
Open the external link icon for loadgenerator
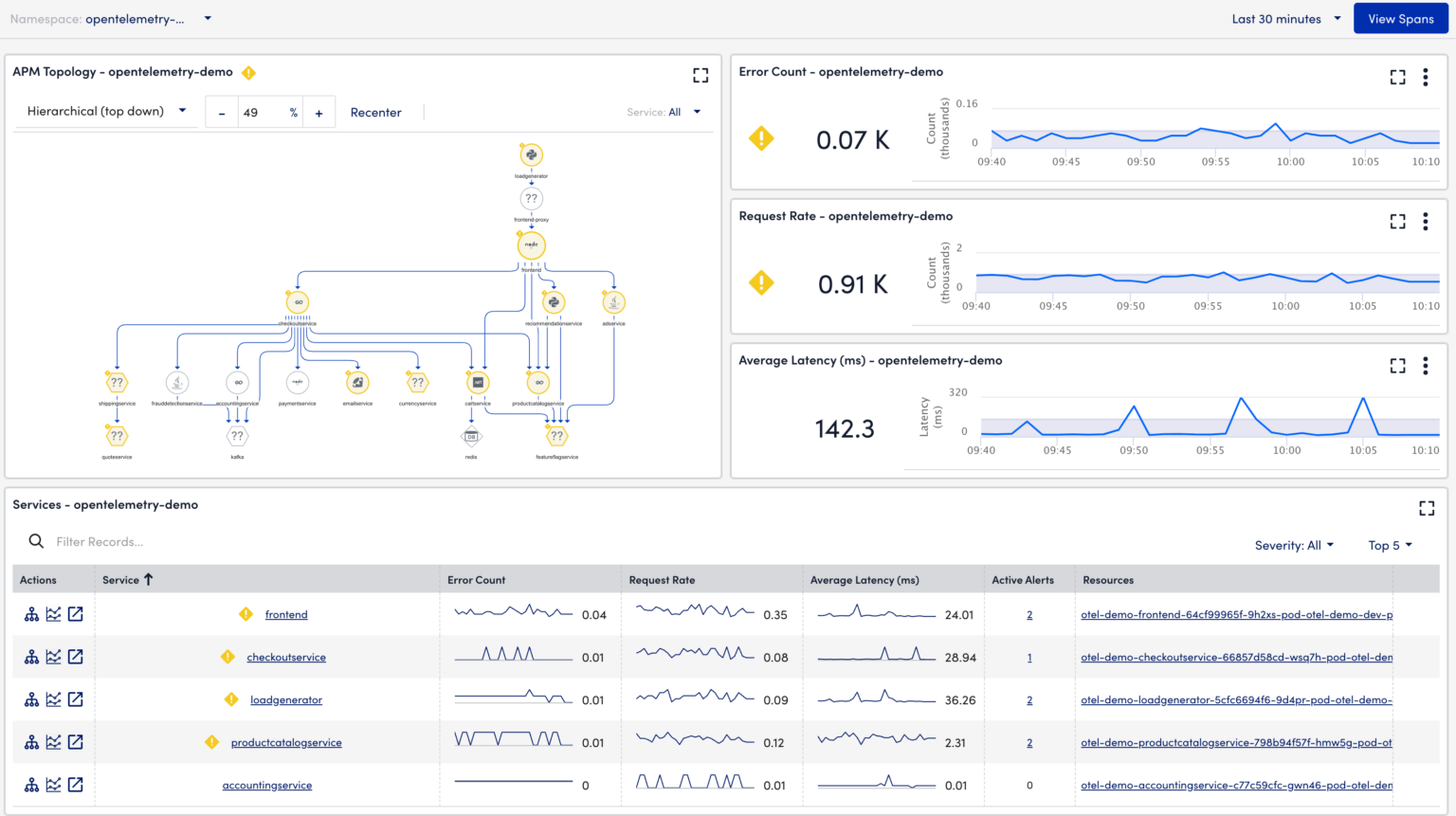coord(76,699)
